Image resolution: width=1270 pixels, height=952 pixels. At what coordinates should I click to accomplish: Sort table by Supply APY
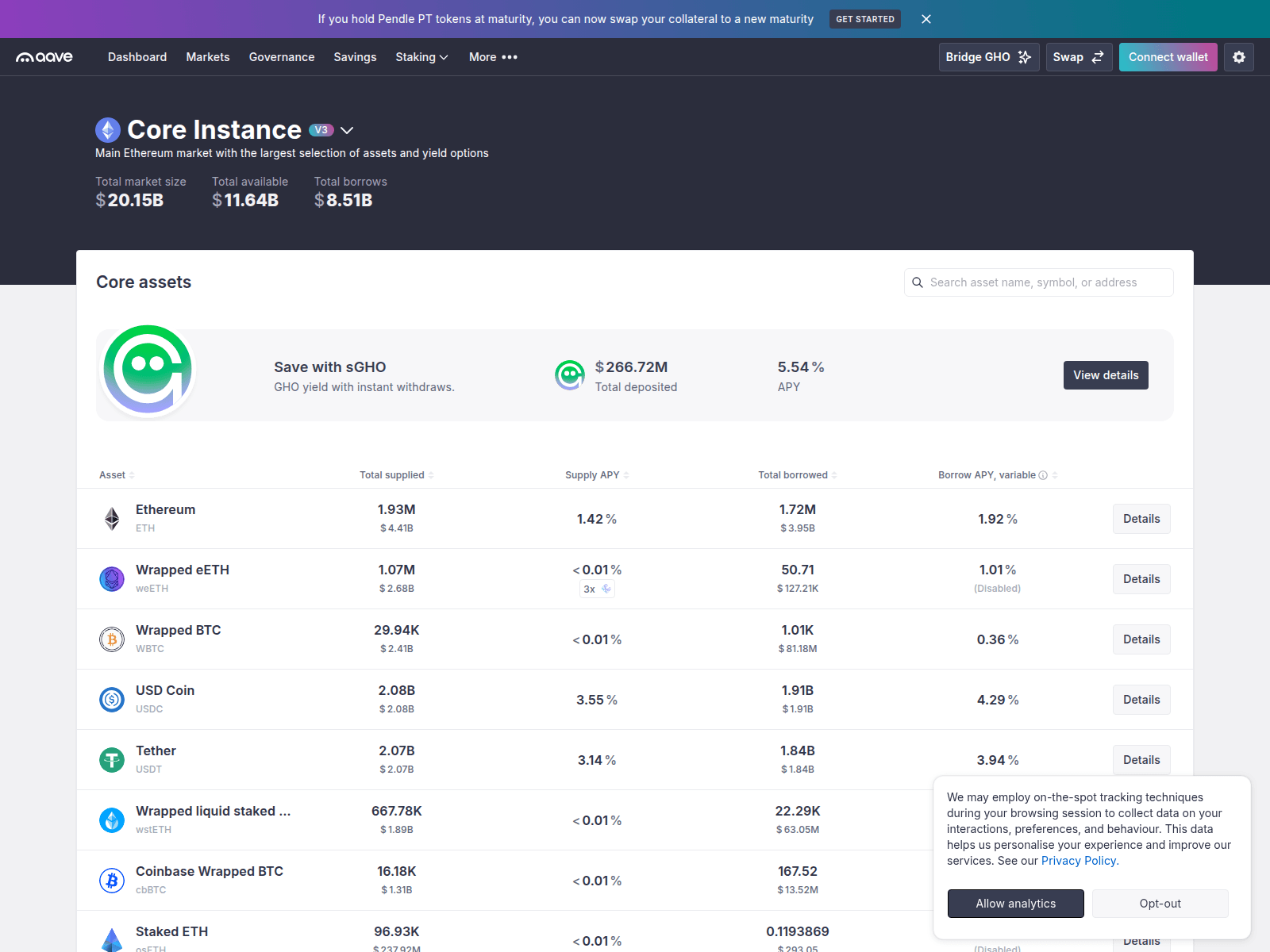click(x=597, y=475)
